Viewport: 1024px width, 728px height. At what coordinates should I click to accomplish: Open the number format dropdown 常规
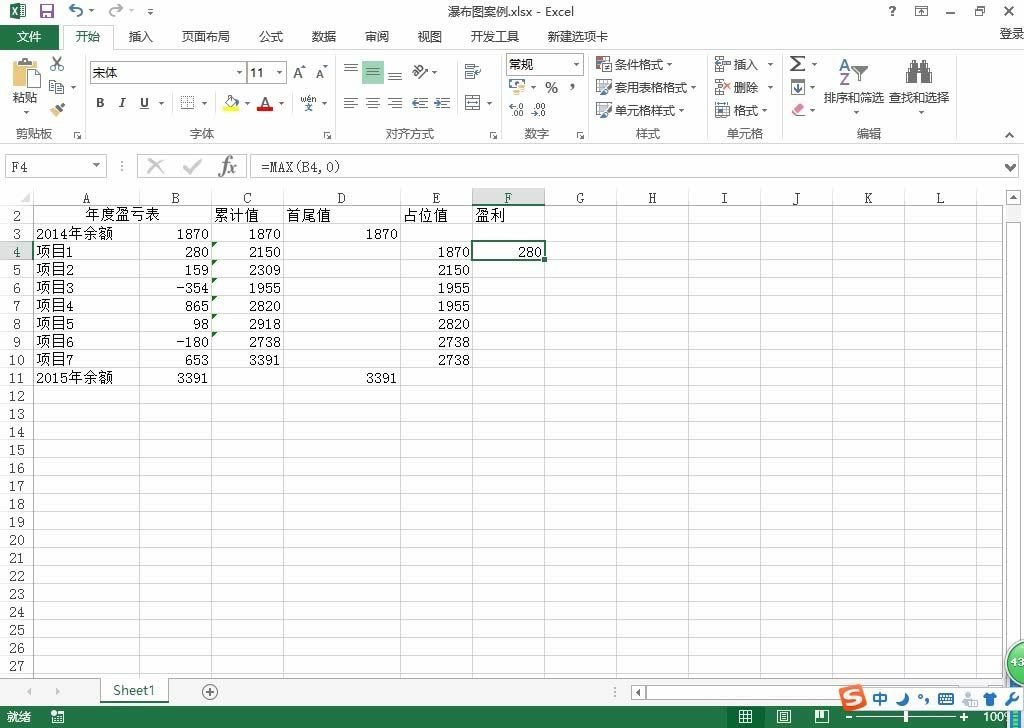click(577, 64)
